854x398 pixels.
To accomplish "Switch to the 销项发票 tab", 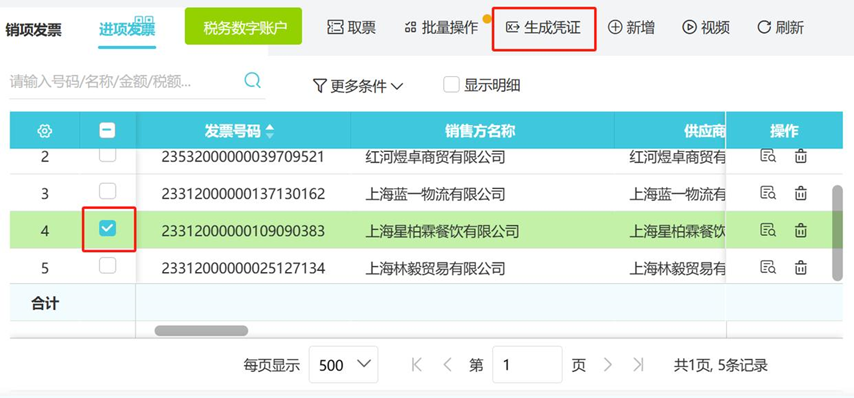I will (33, 29).
